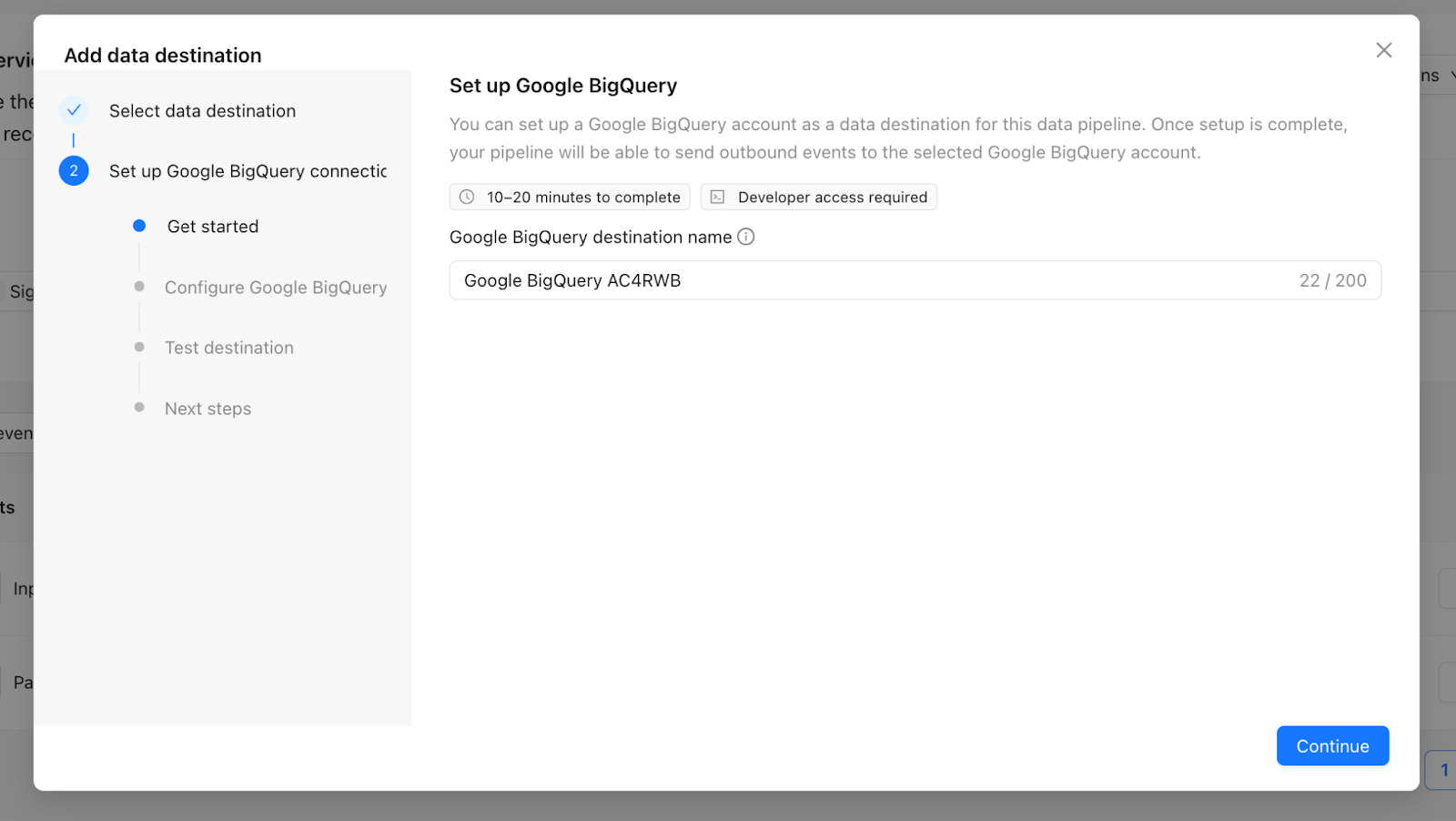Click the clock icon in time badge
The image size is (1456, 821).
click(x=467, y=197)
